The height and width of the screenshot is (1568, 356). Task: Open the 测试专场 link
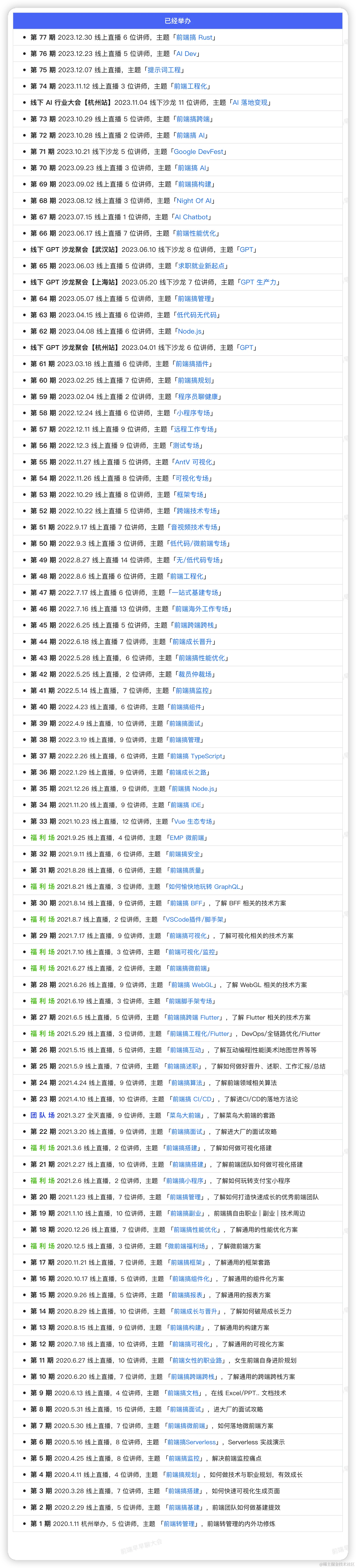186,446
